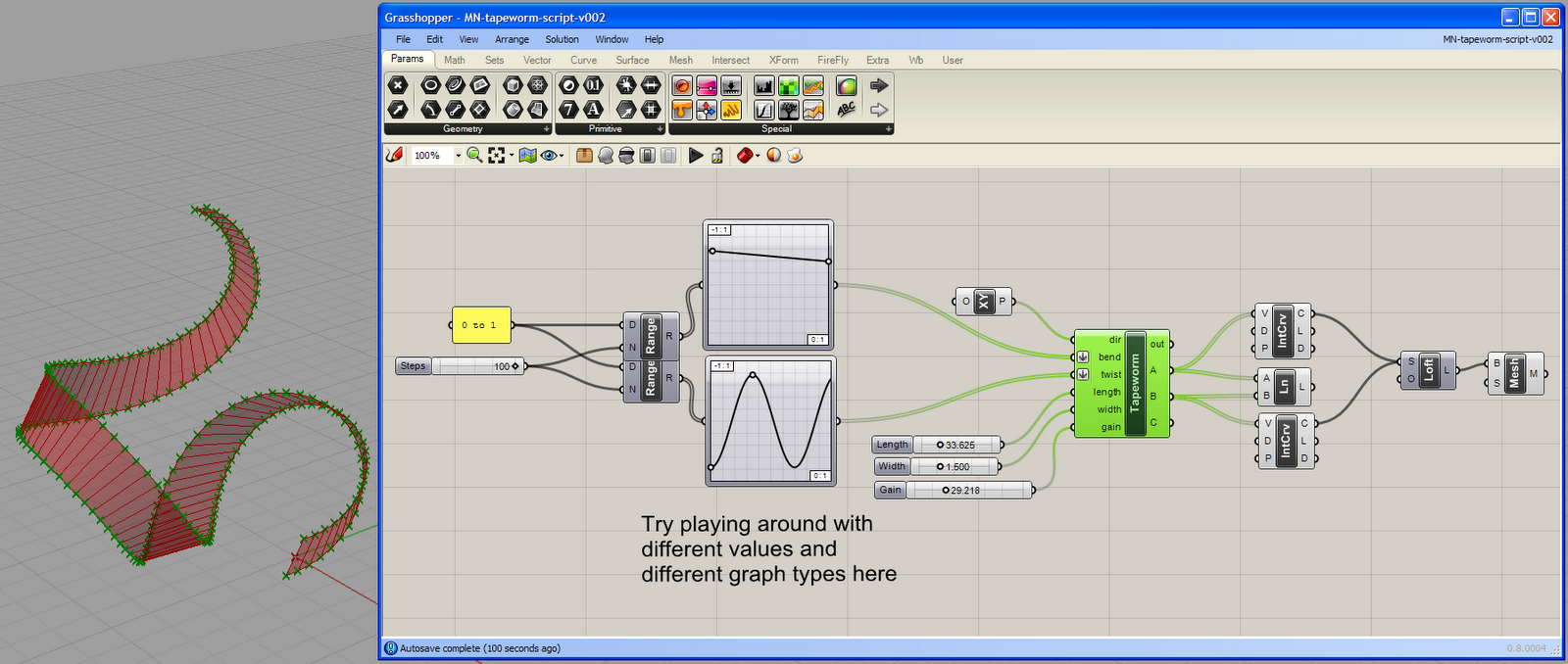Switch to the Curve tab

[x=583, y=60]
